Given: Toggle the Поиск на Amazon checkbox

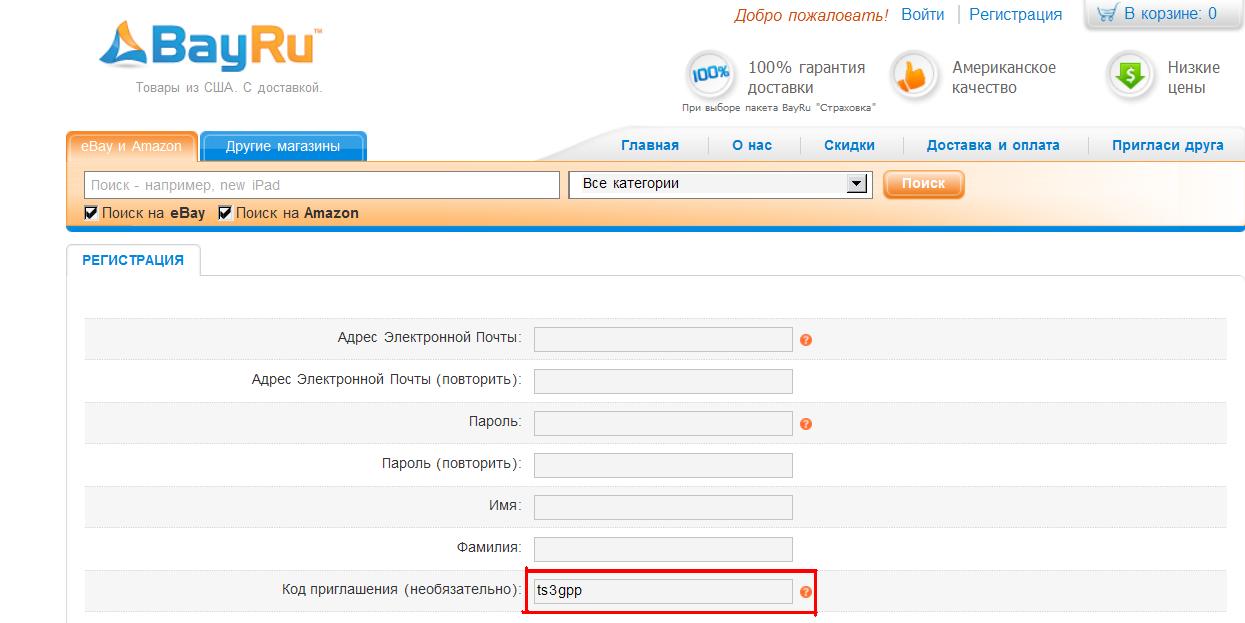Looking at the screenshot, I should tap(225, 213).
